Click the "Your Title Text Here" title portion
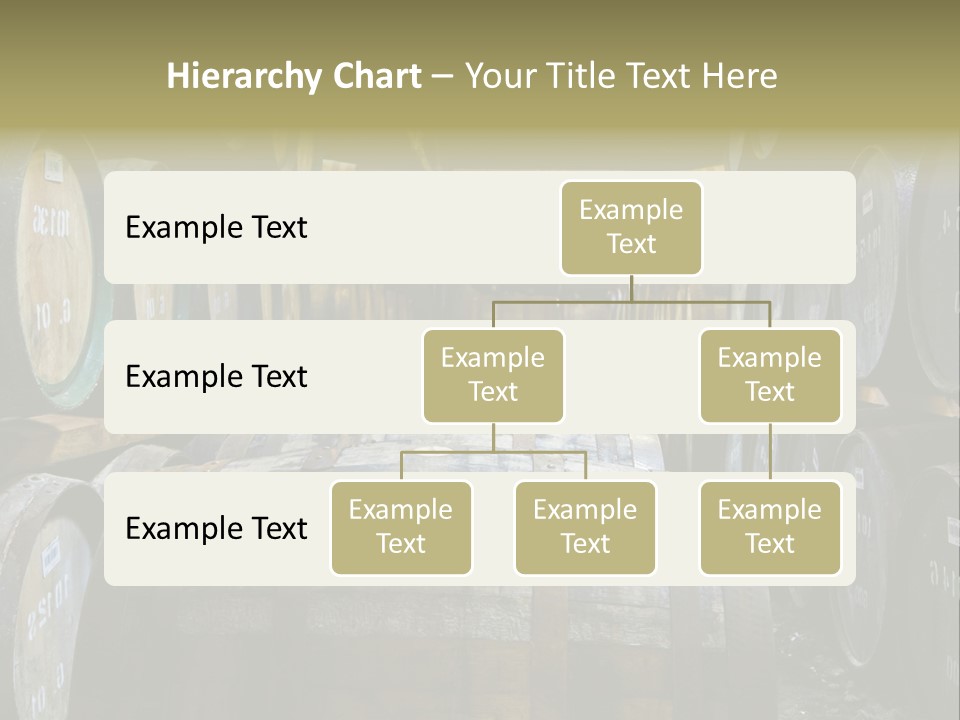960x720 pixels. pos(620,76)
